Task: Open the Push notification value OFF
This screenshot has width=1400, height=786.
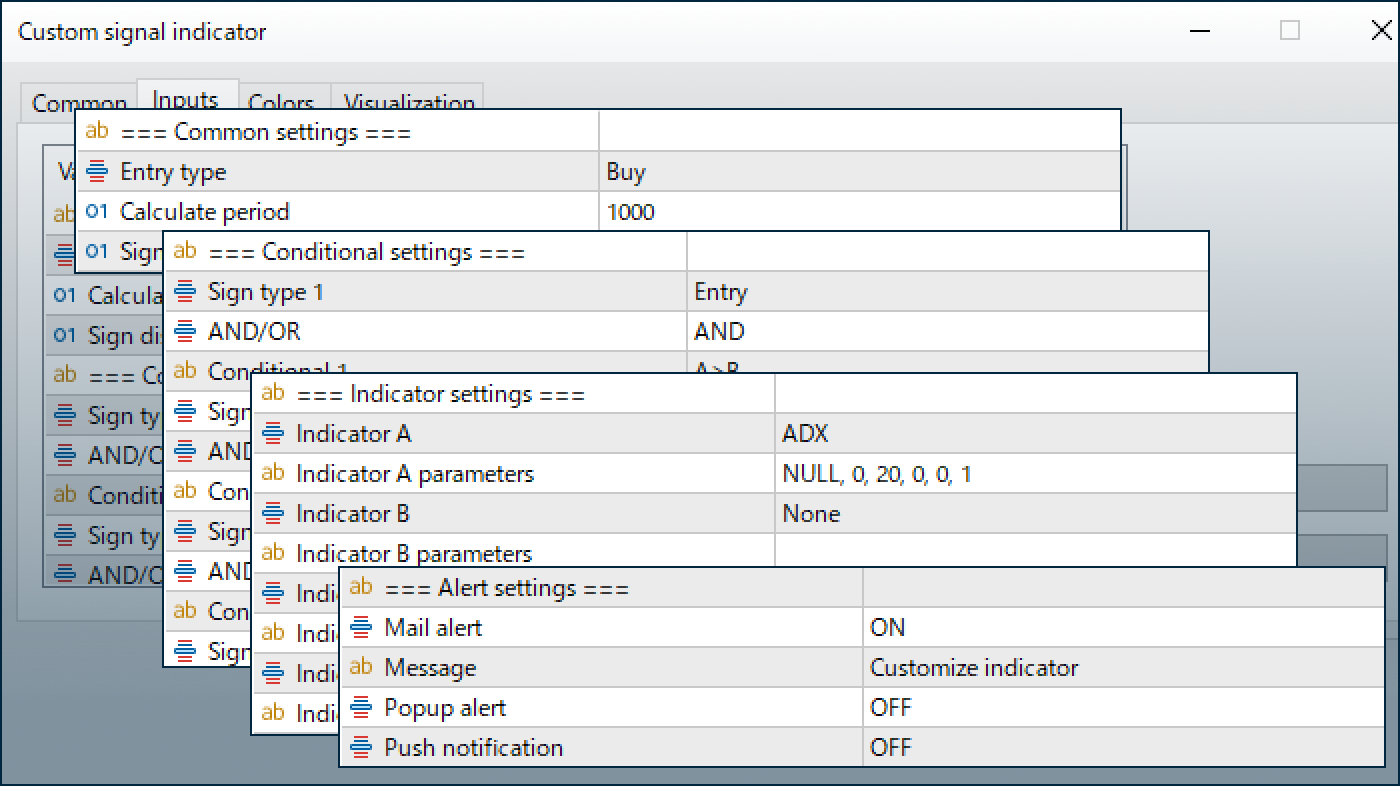Action: point(1123,748)
